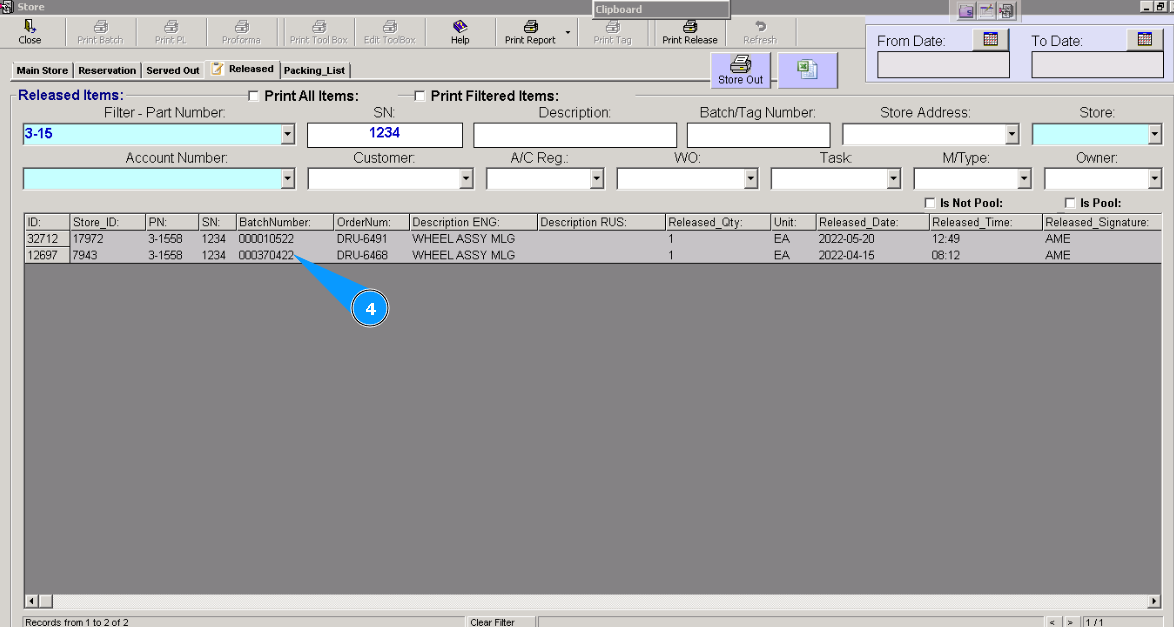1174x631 pixels.
Task: Open the Print Report tool
Action: click(x=529, y=31)
